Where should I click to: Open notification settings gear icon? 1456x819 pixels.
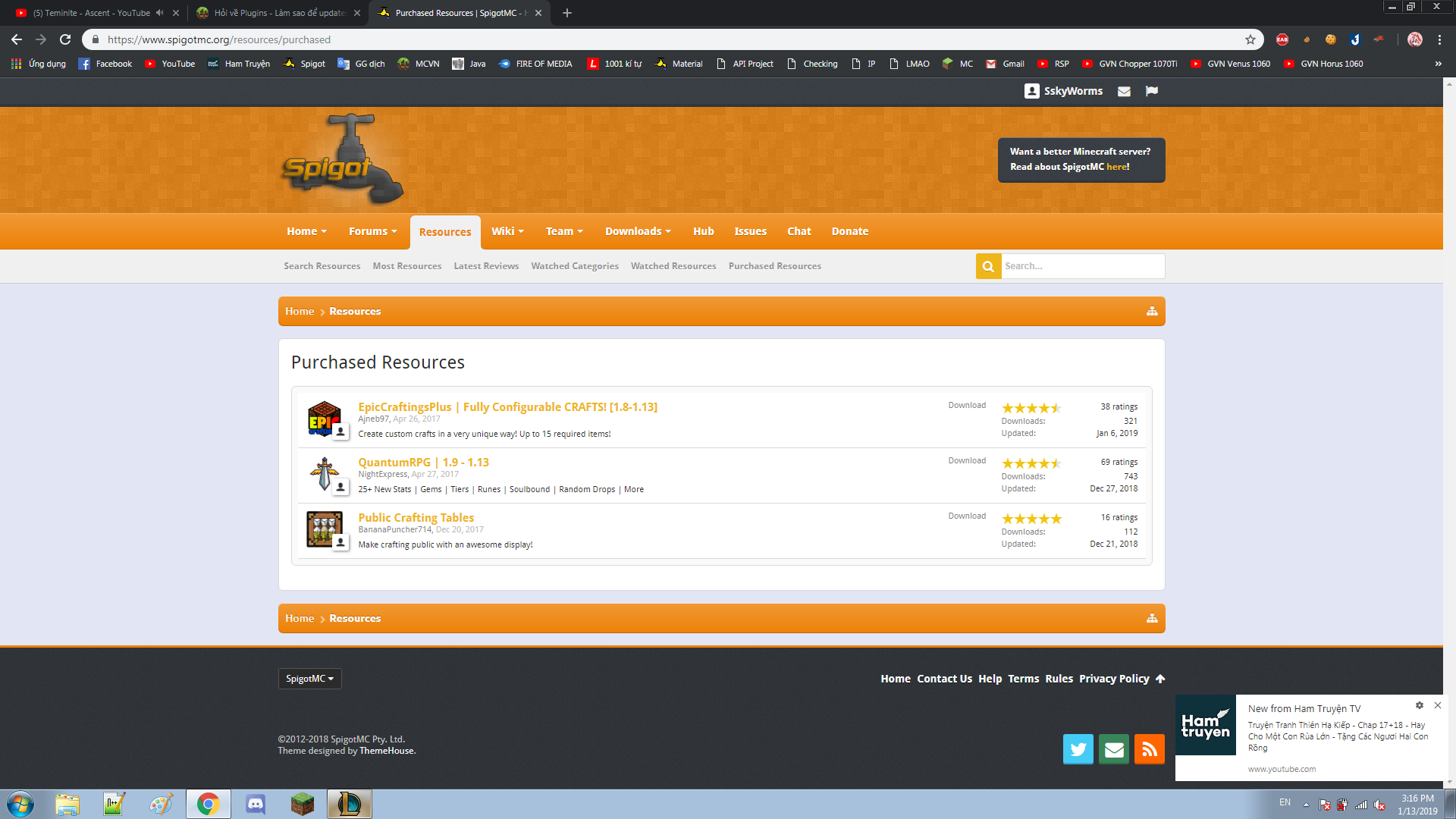point(1419,705)
